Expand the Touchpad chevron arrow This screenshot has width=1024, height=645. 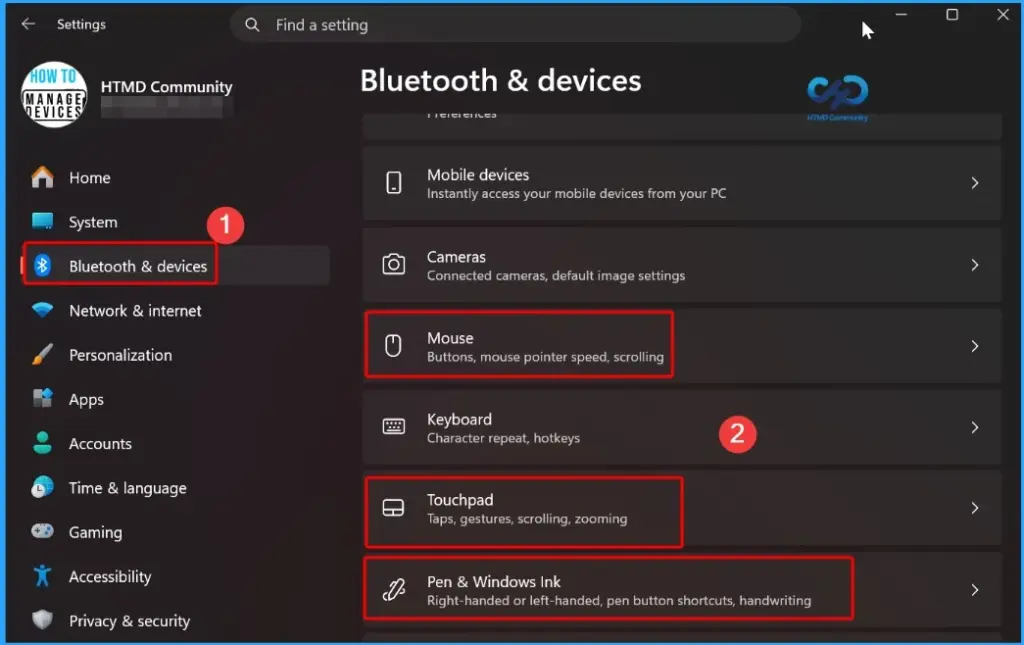pos(974,508)
